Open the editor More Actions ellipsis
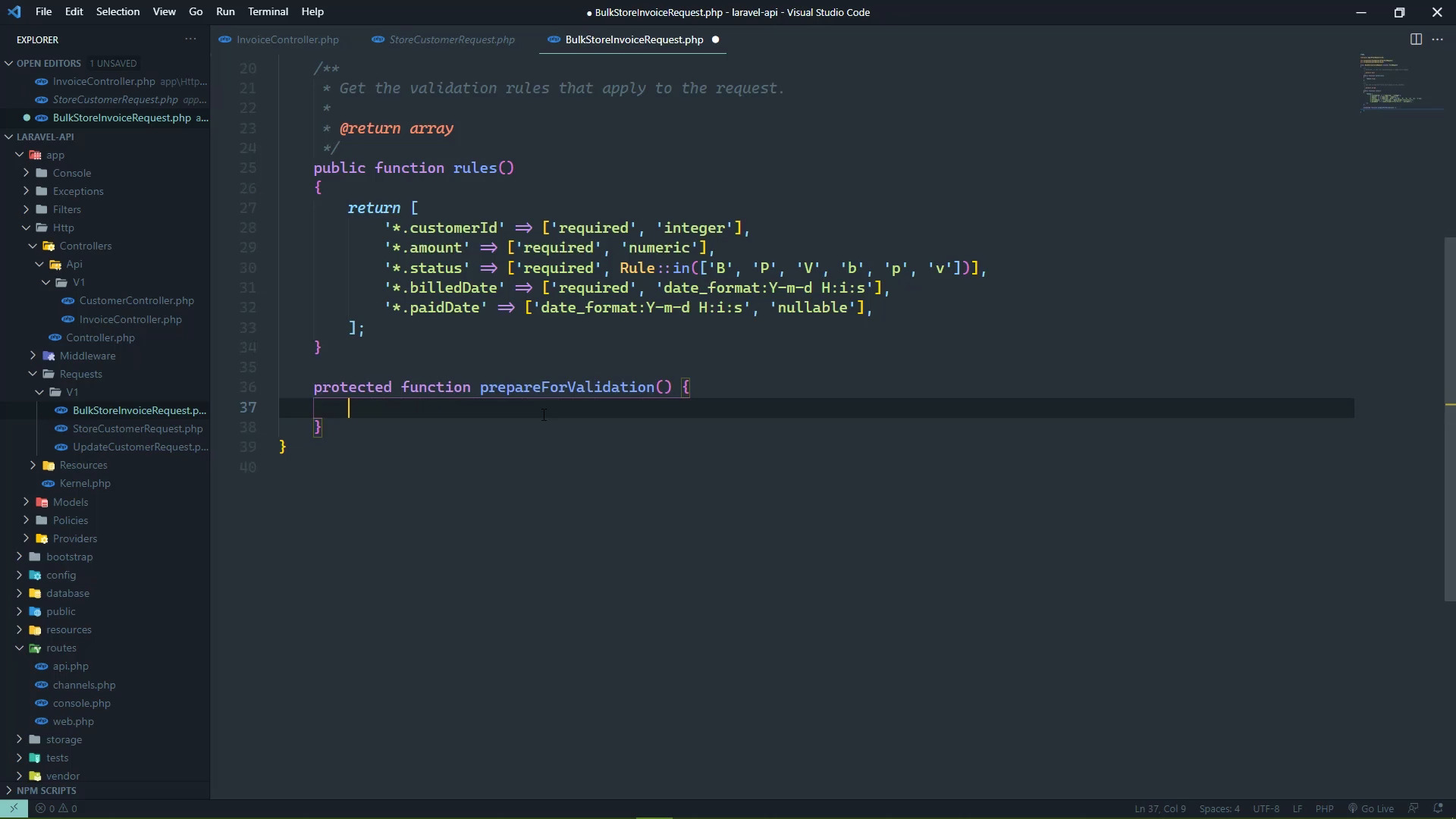Viewport: 1456px width, 819px height. (1437, 39)
